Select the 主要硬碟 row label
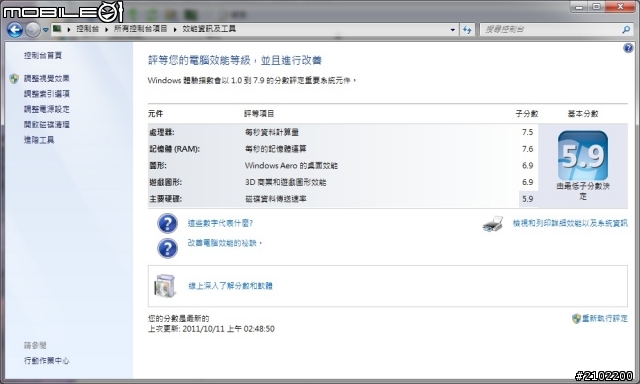This screenshot has height=384, width=640. [165, 199]
